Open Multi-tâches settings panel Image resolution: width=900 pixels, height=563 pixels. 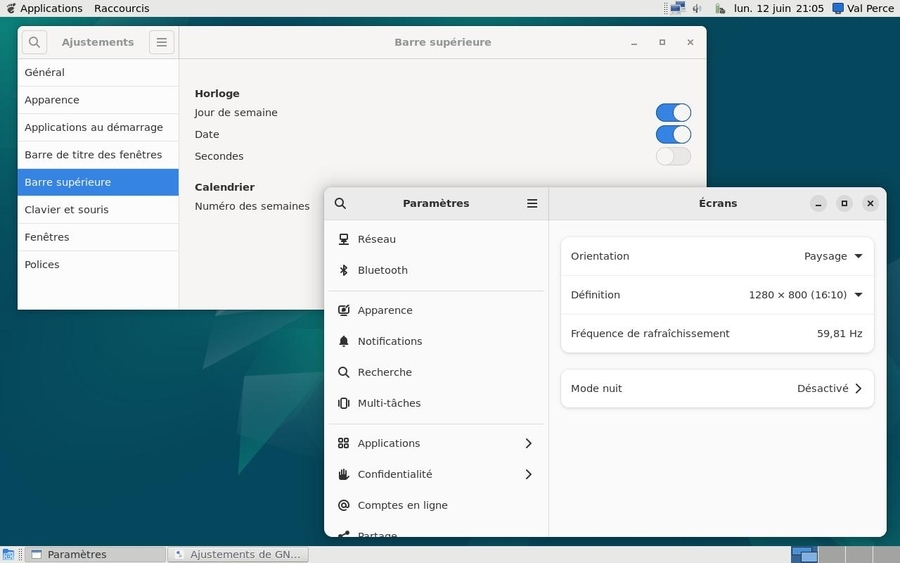(x=436, y=403)
